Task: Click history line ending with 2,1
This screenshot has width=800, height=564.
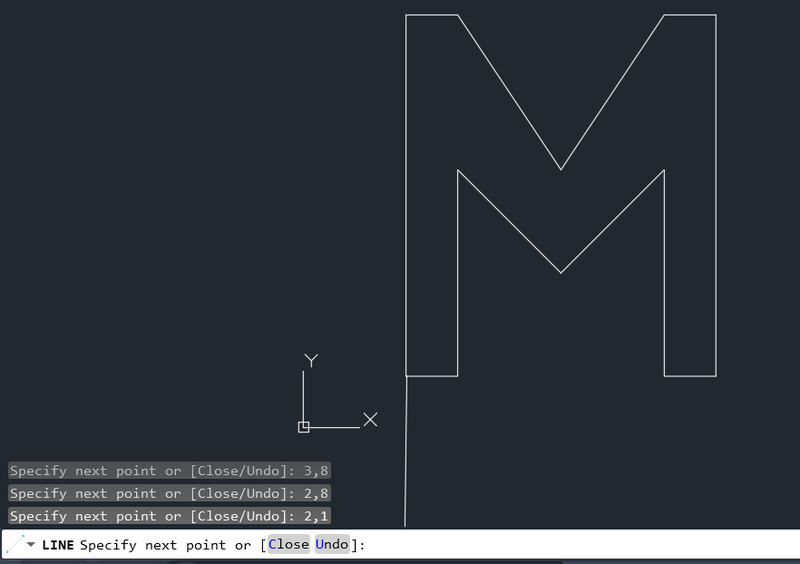Action: [169, 516]
